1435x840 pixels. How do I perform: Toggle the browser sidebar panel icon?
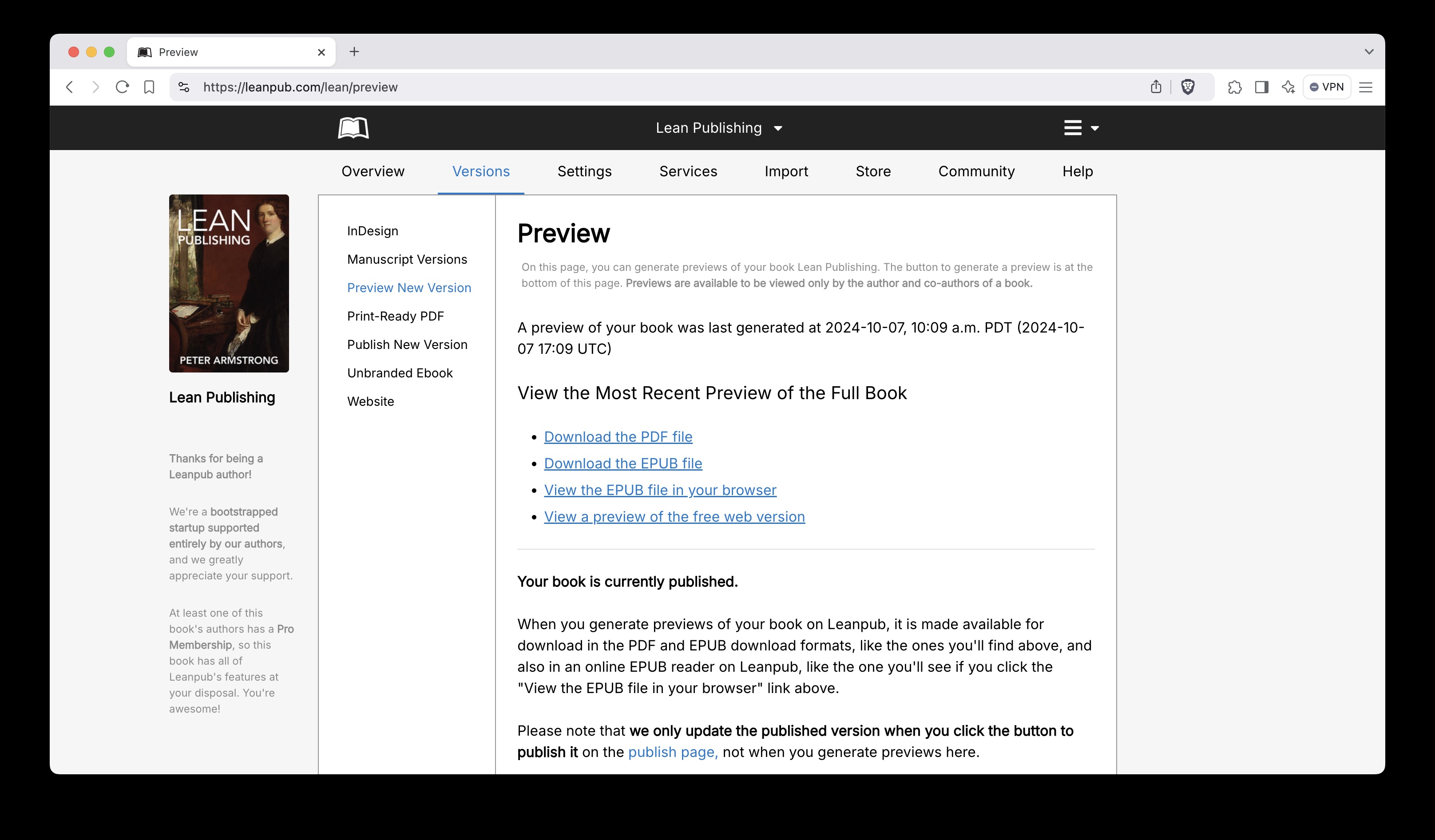tap(1261, 87)
